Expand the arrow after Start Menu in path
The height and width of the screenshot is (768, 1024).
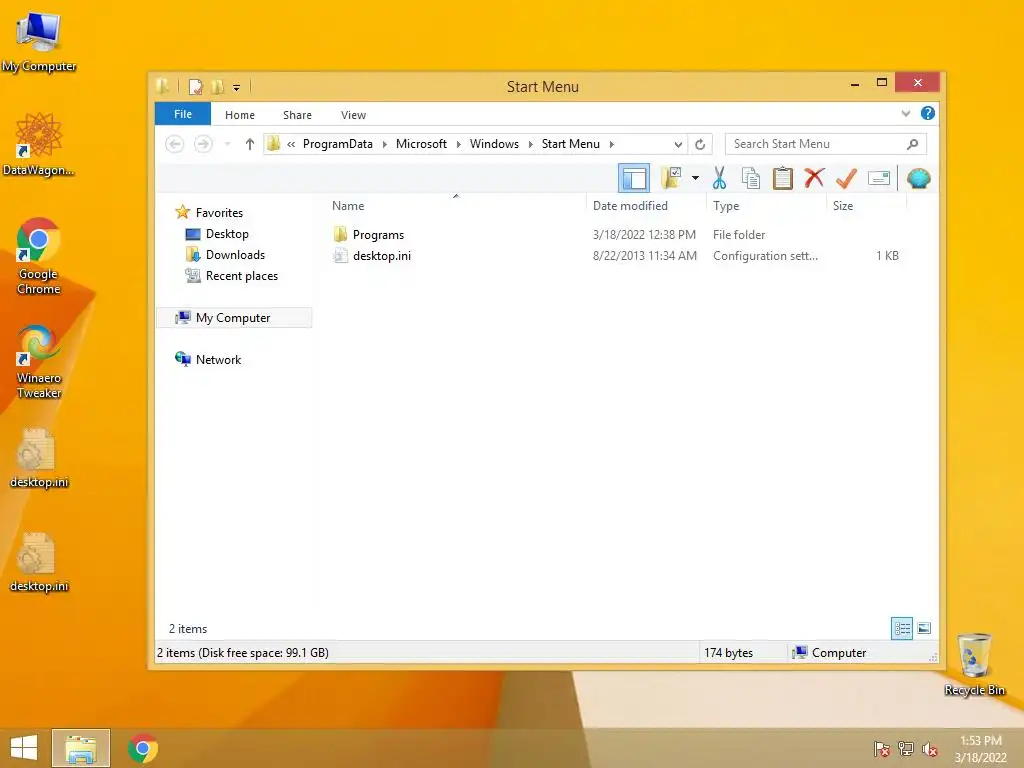point(611,144)
